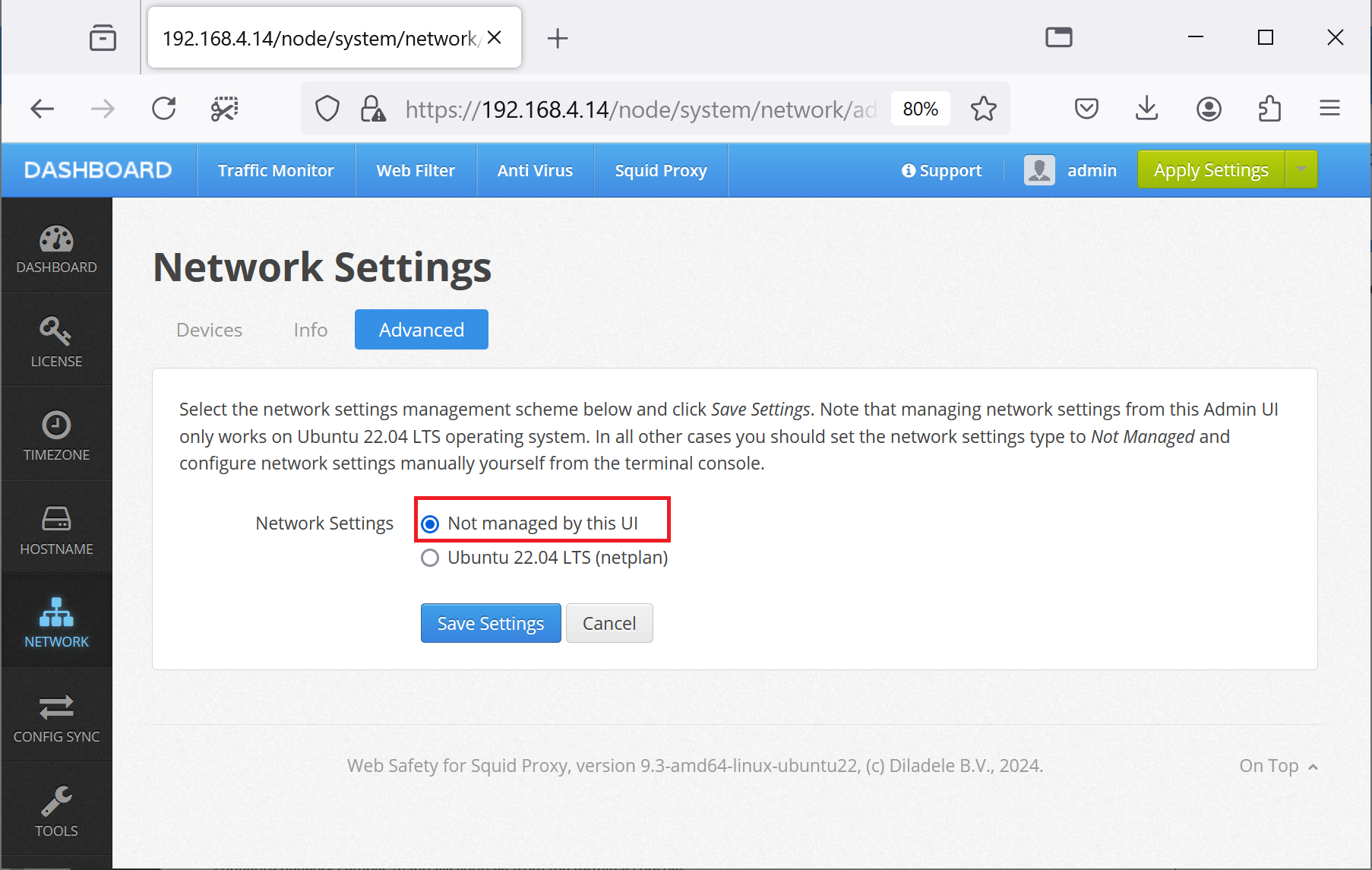The height and width of the screenshot is (870, 1372).
Task: Switch to the Info tab
Action: 311,330
